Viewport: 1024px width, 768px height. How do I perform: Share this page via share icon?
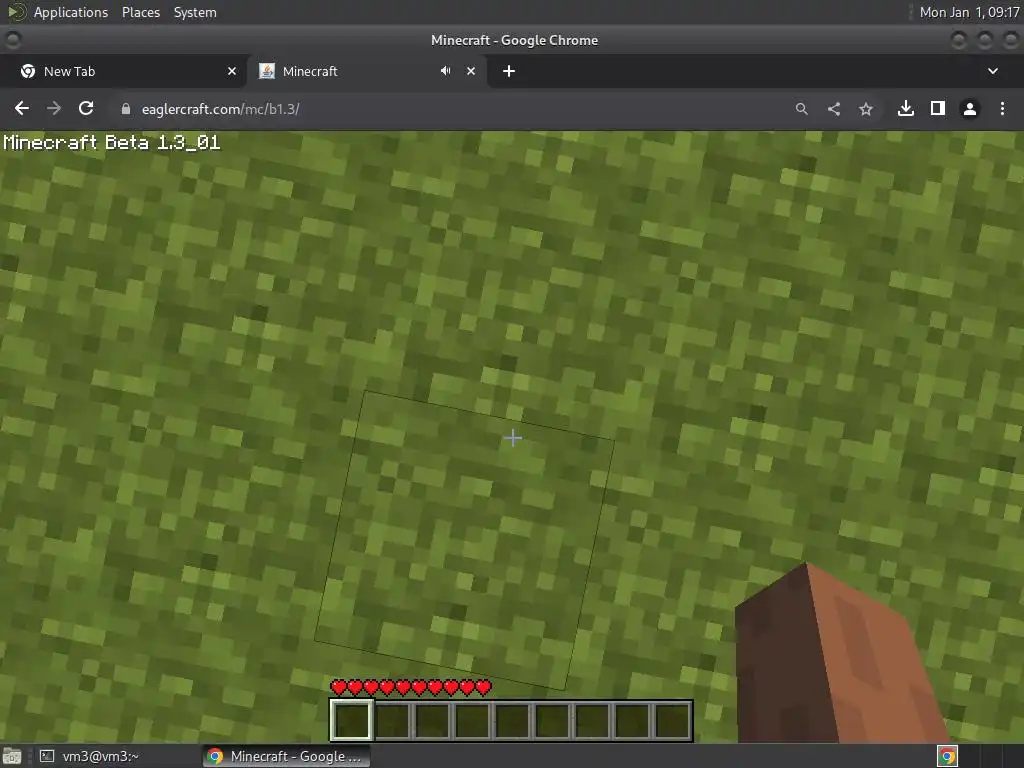coord(834,109)
